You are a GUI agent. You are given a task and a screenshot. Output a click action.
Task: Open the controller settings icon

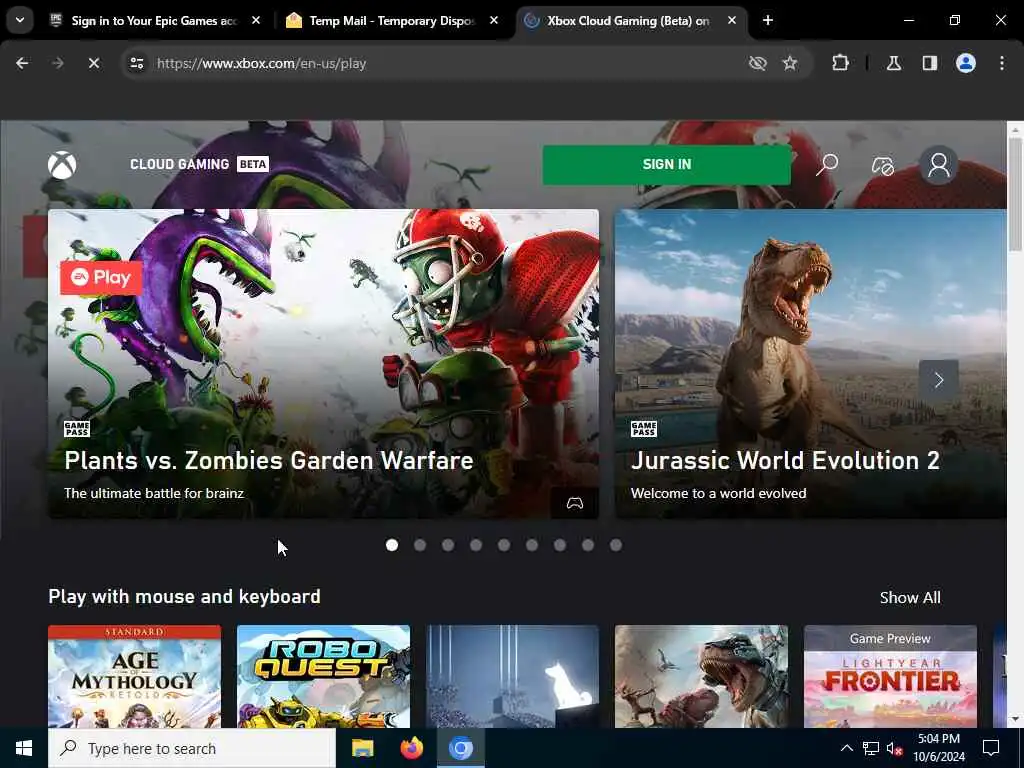click(x=882, y=165)
